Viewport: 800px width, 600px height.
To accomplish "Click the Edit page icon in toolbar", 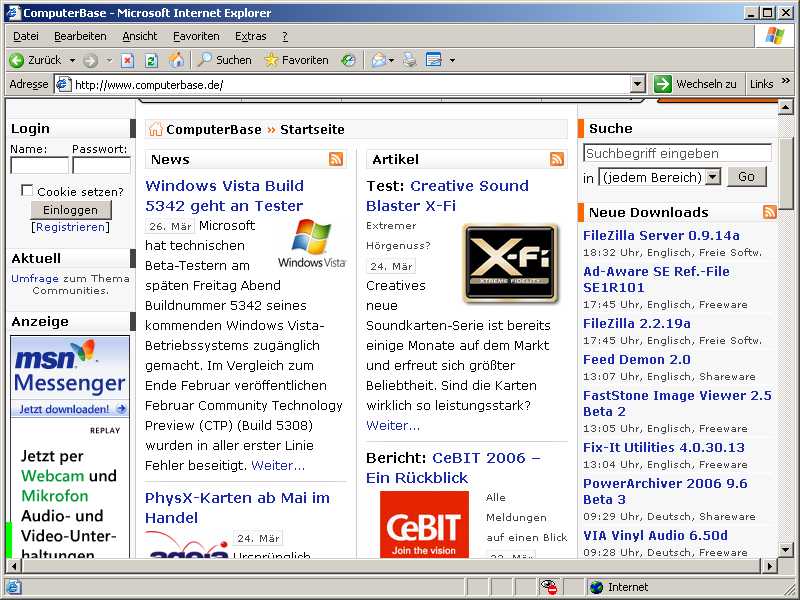I will click(434, 60).
